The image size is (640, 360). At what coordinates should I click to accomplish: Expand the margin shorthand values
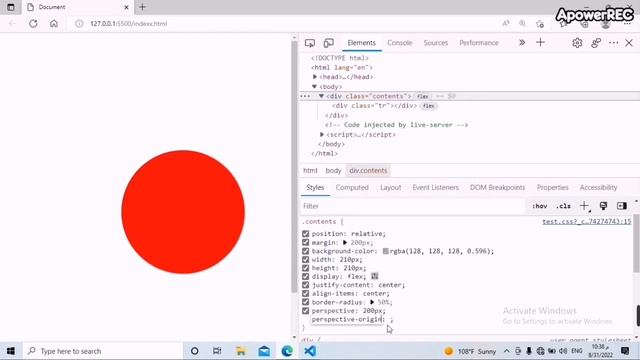[x=345, y=242]
